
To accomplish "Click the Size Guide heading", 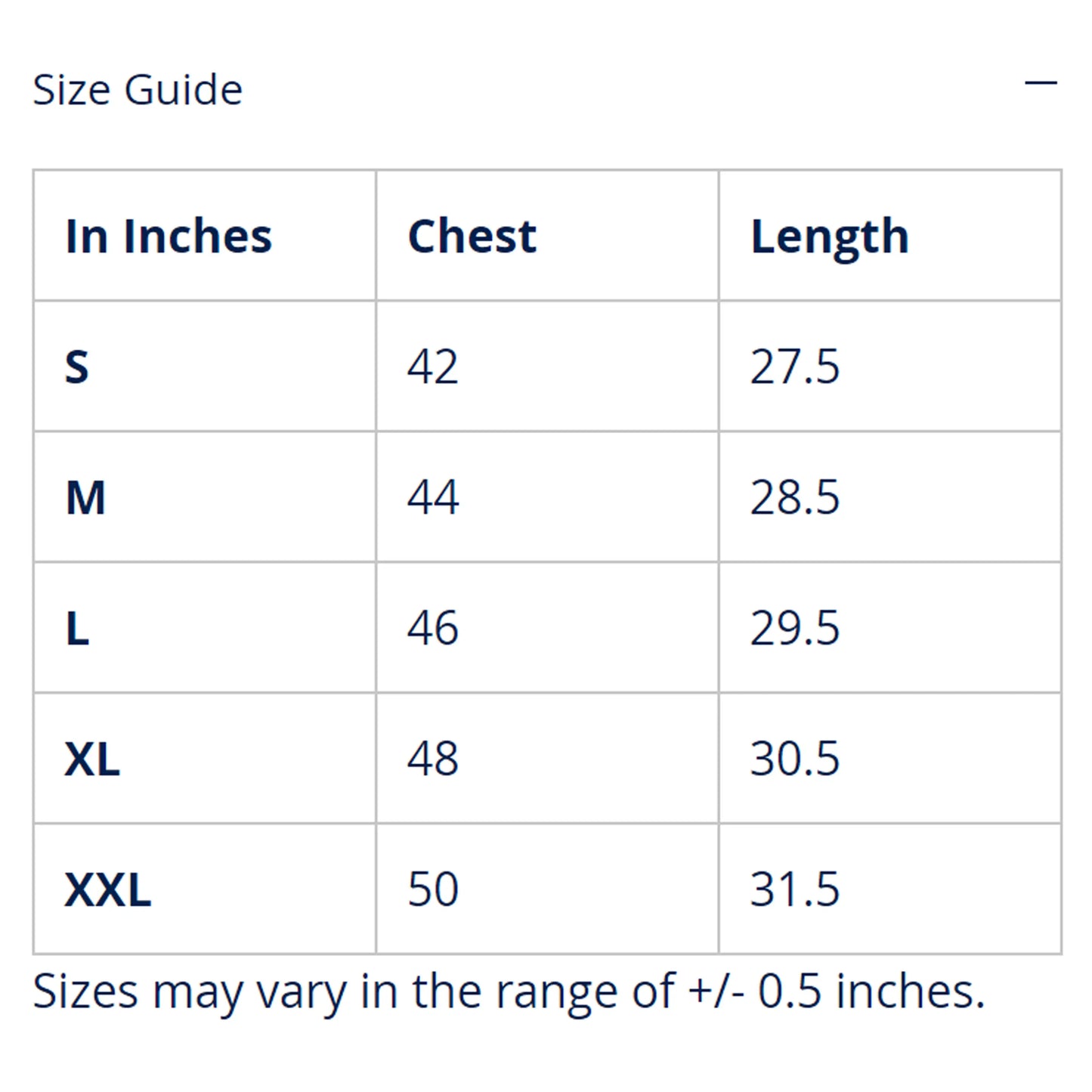I will (x=138, y=90).
